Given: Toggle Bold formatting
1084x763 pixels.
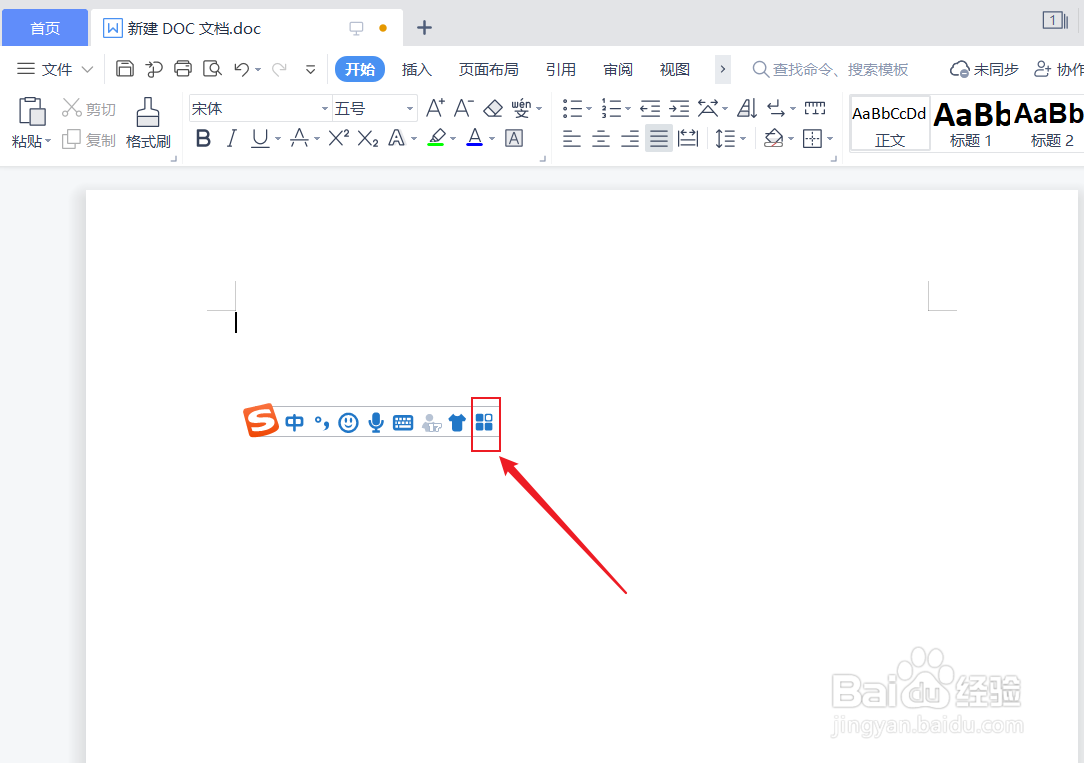Looking at the screenshot, I should click(203, 139).
